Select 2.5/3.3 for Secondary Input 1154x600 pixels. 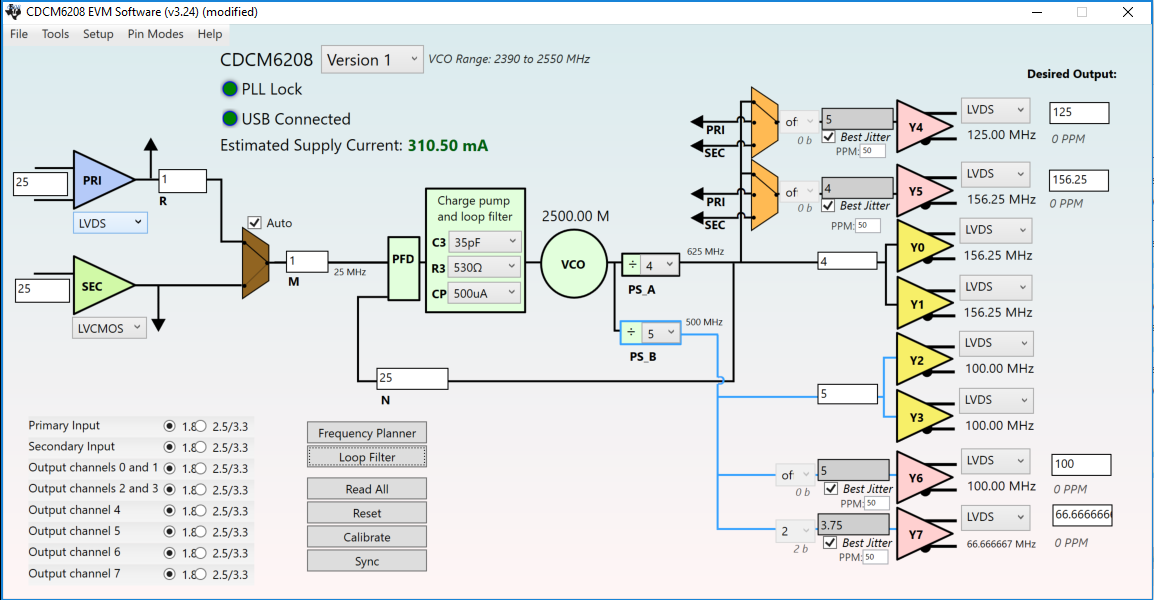(201, 447)
